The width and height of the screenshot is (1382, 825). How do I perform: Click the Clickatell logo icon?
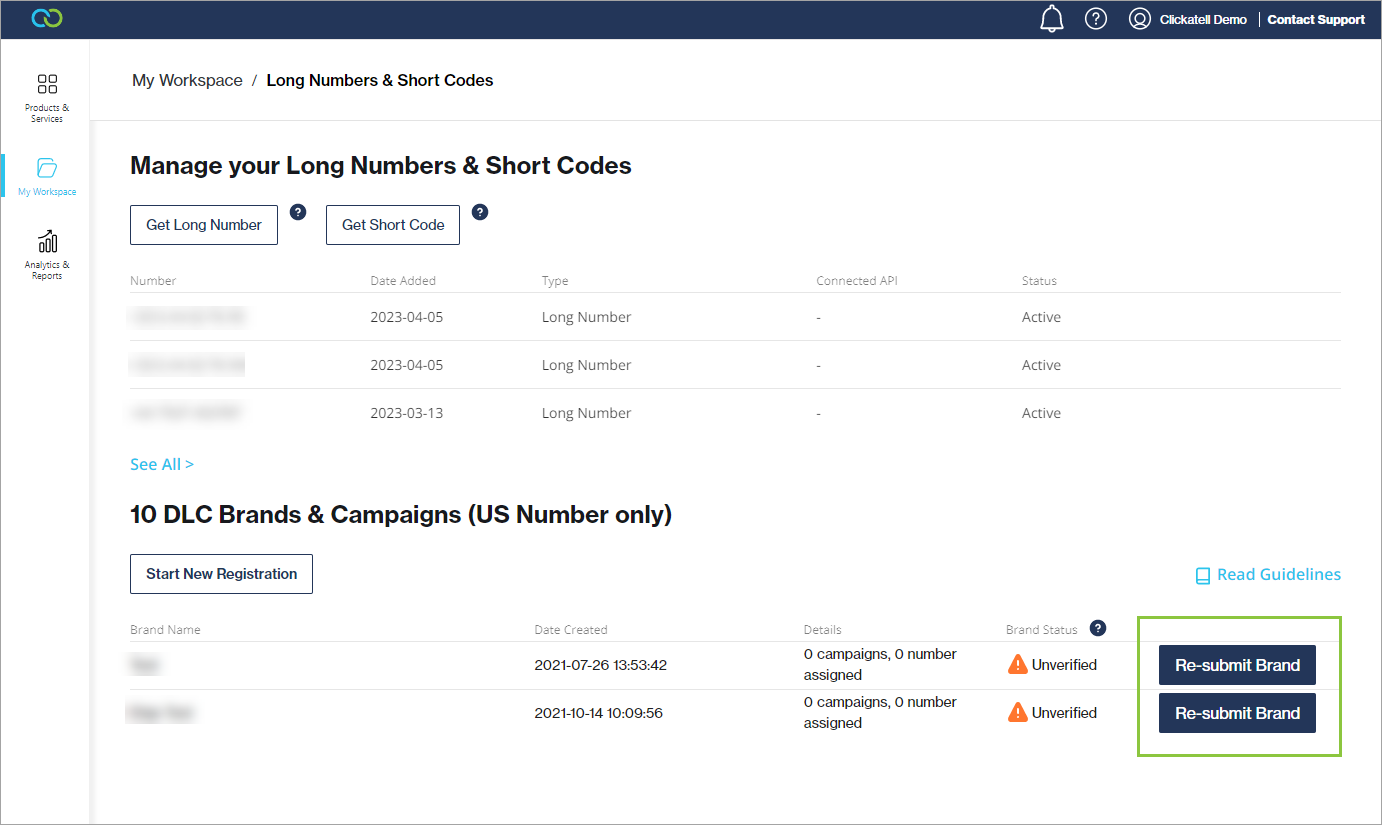[x=47, y=19]
